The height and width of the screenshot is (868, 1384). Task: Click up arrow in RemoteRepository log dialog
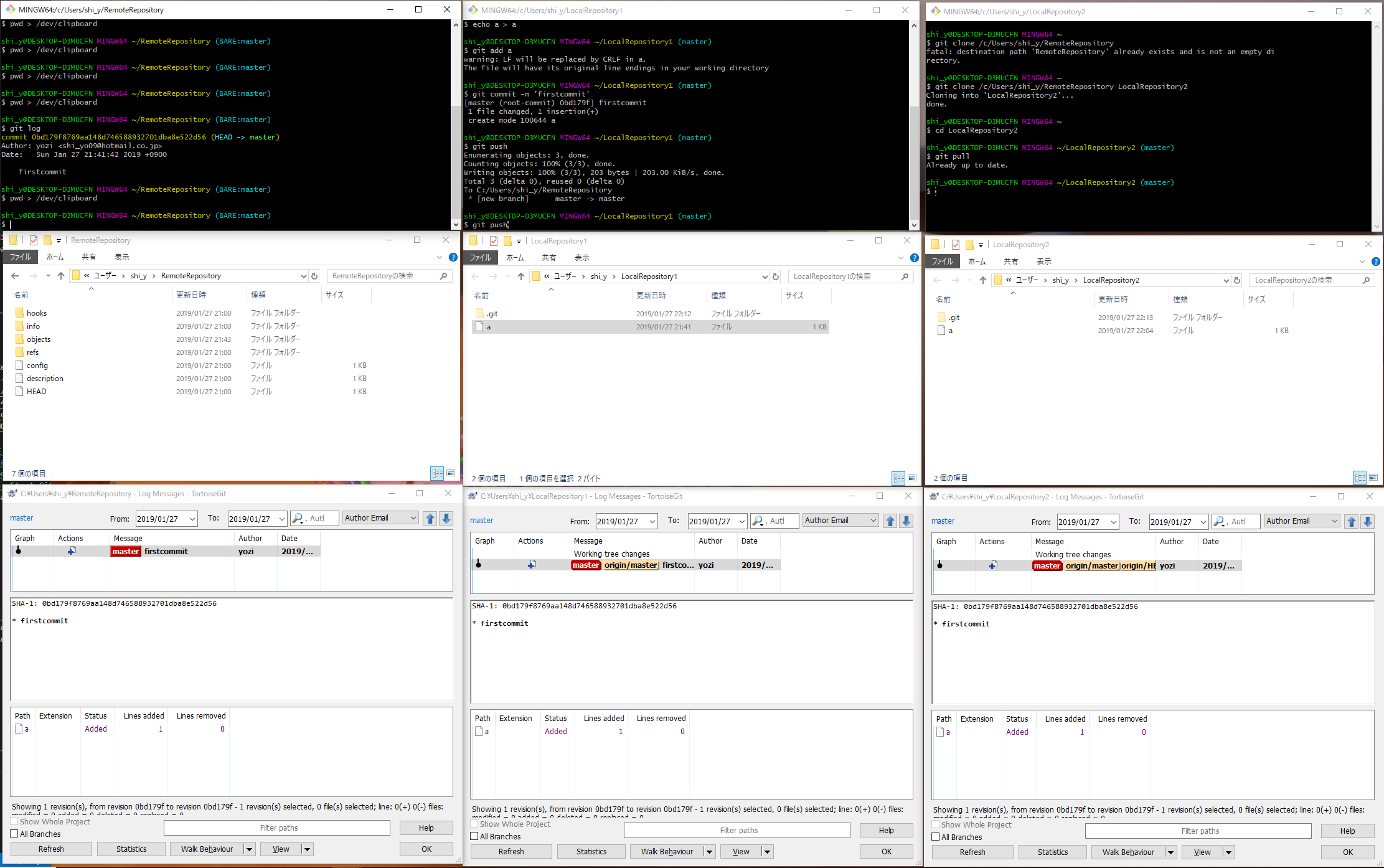[430, 518]
